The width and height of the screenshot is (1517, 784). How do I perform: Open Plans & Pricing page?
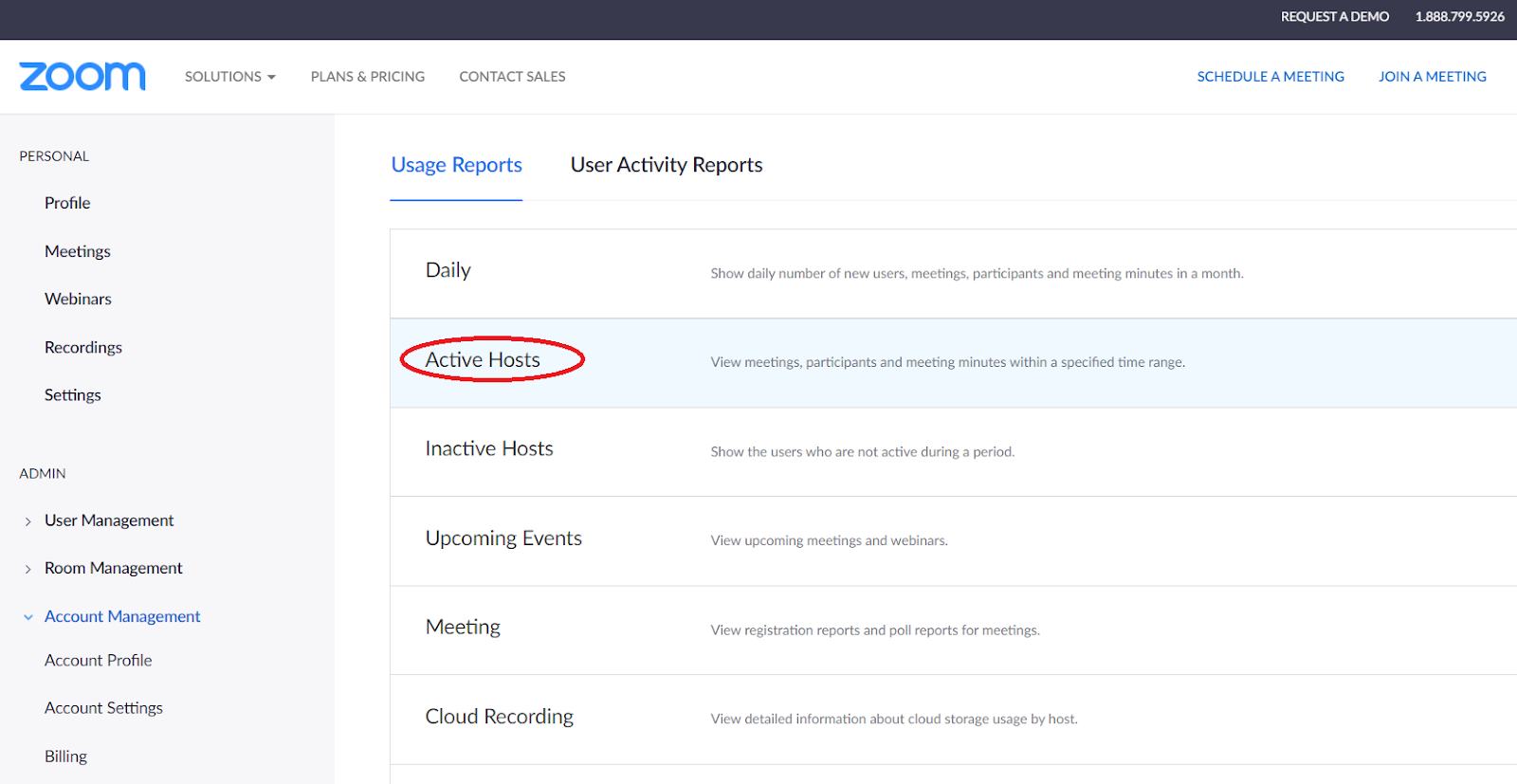(x=368, y=77)
